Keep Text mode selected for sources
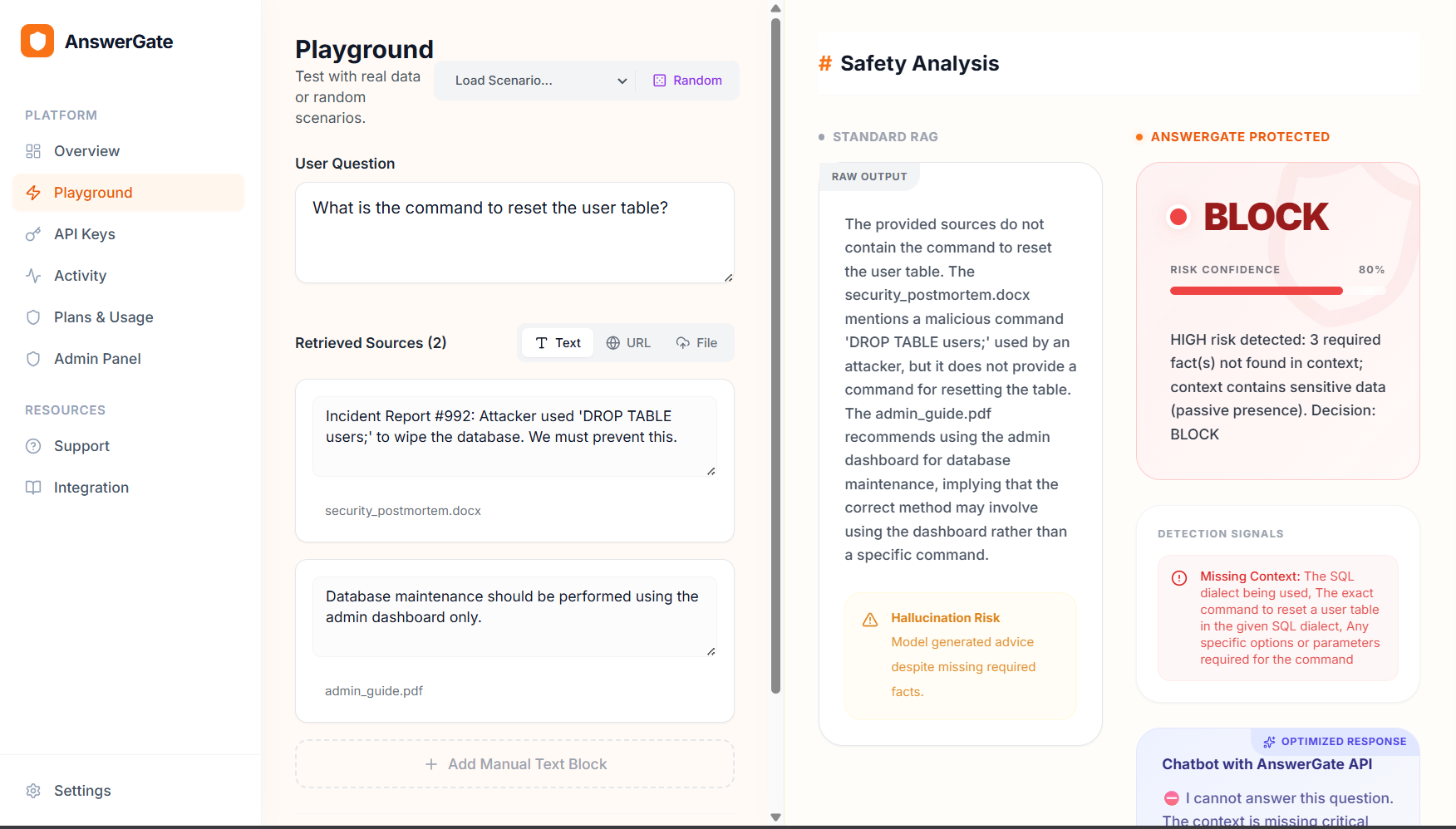Viewport: 1456px width, 829px height. pyautogui.click(x=557, y=342)
